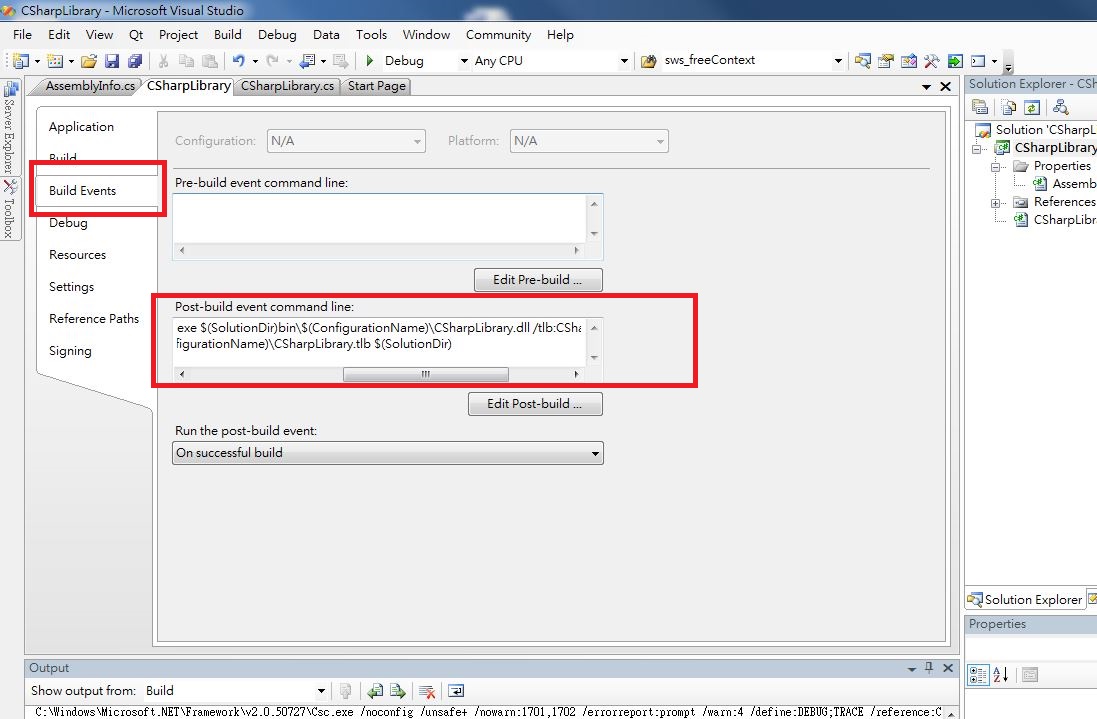This screenshot has height=719, width=1097.
Task: Click the Command Window toolbar icon
Action: click(978, 61)
